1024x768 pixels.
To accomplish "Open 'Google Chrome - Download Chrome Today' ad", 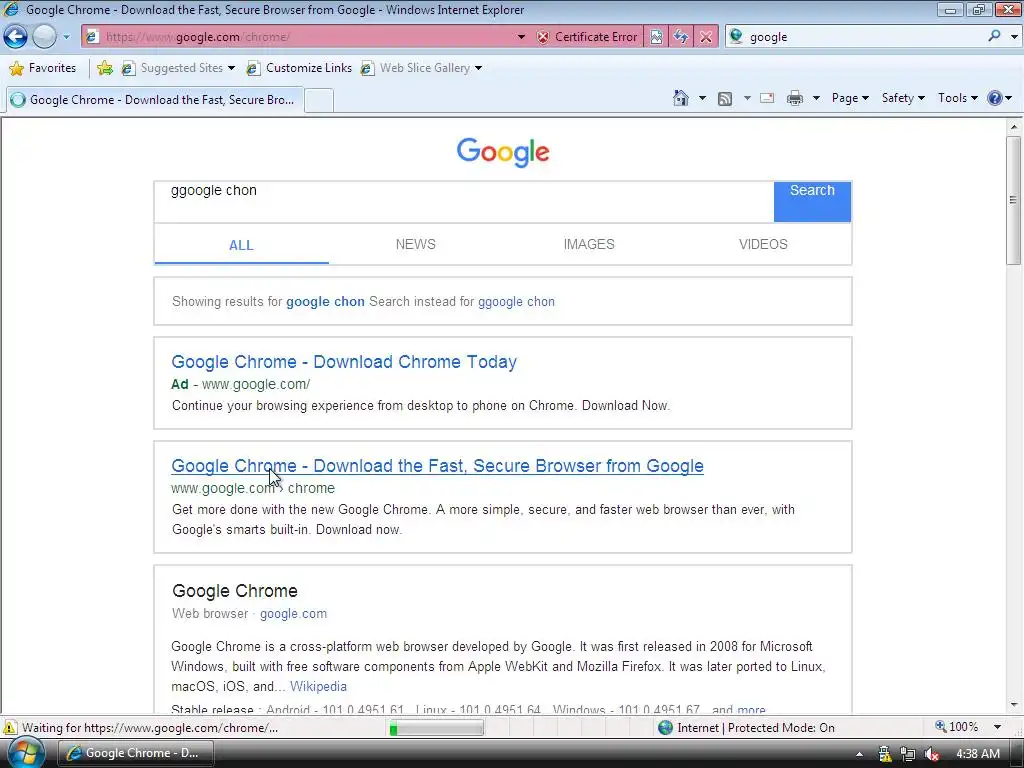I will [344, 362].
